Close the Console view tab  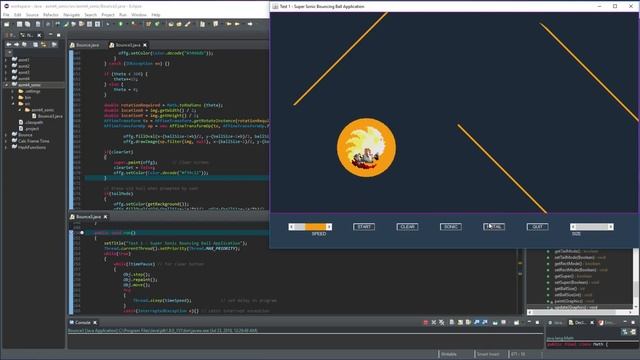point(95,322)
